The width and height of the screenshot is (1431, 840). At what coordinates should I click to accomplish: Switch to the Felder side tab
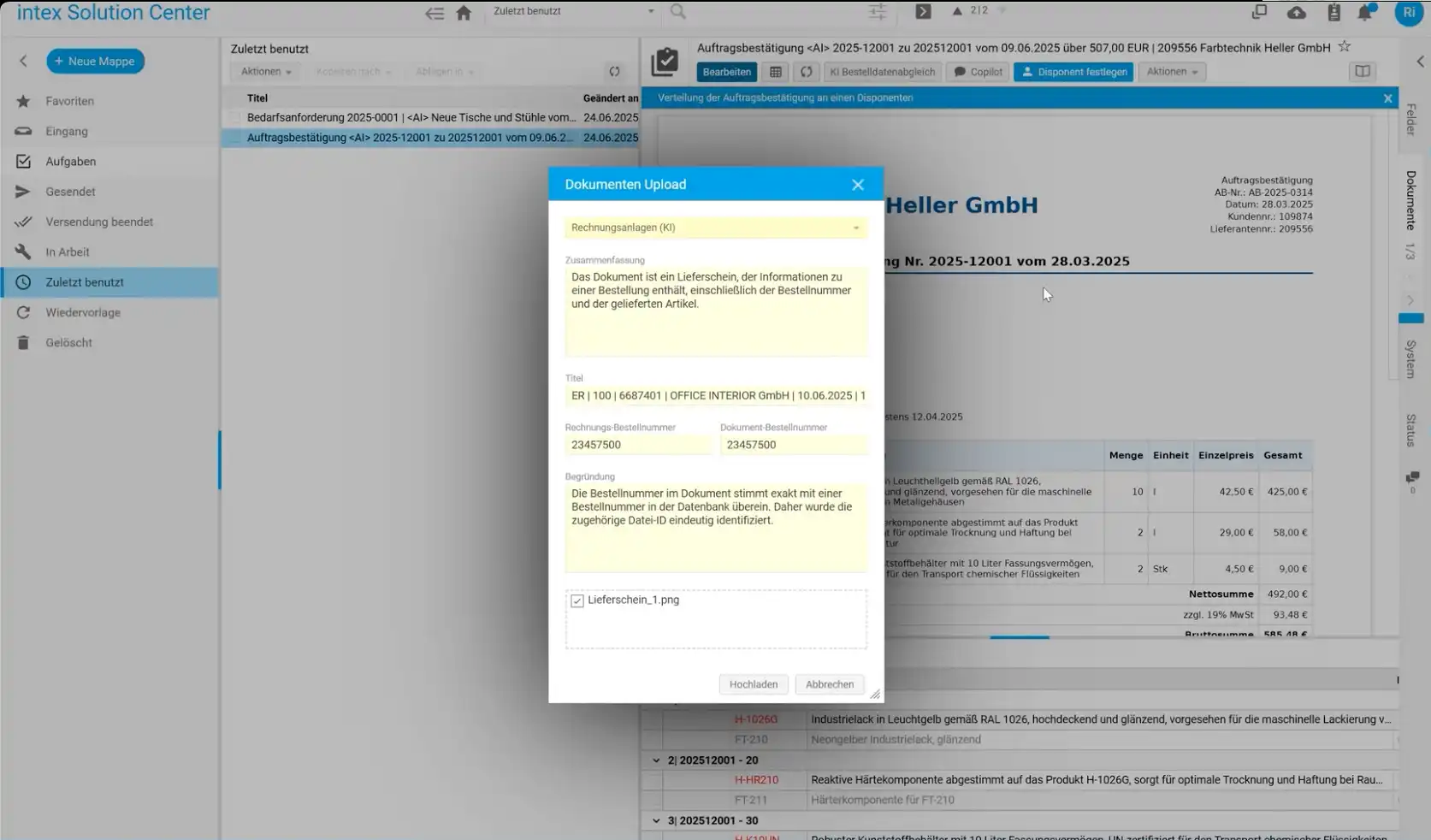pos(1411,120)
